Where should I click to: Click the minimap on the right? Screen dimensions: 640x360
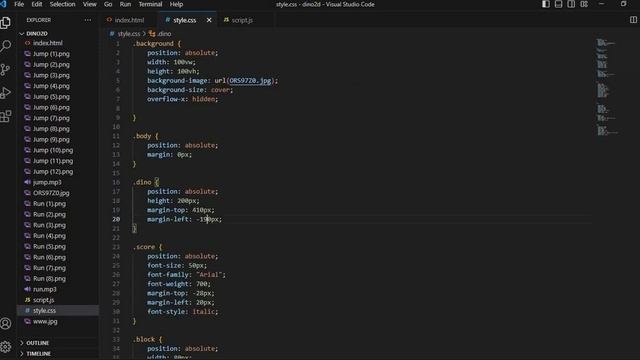point(607,87)
